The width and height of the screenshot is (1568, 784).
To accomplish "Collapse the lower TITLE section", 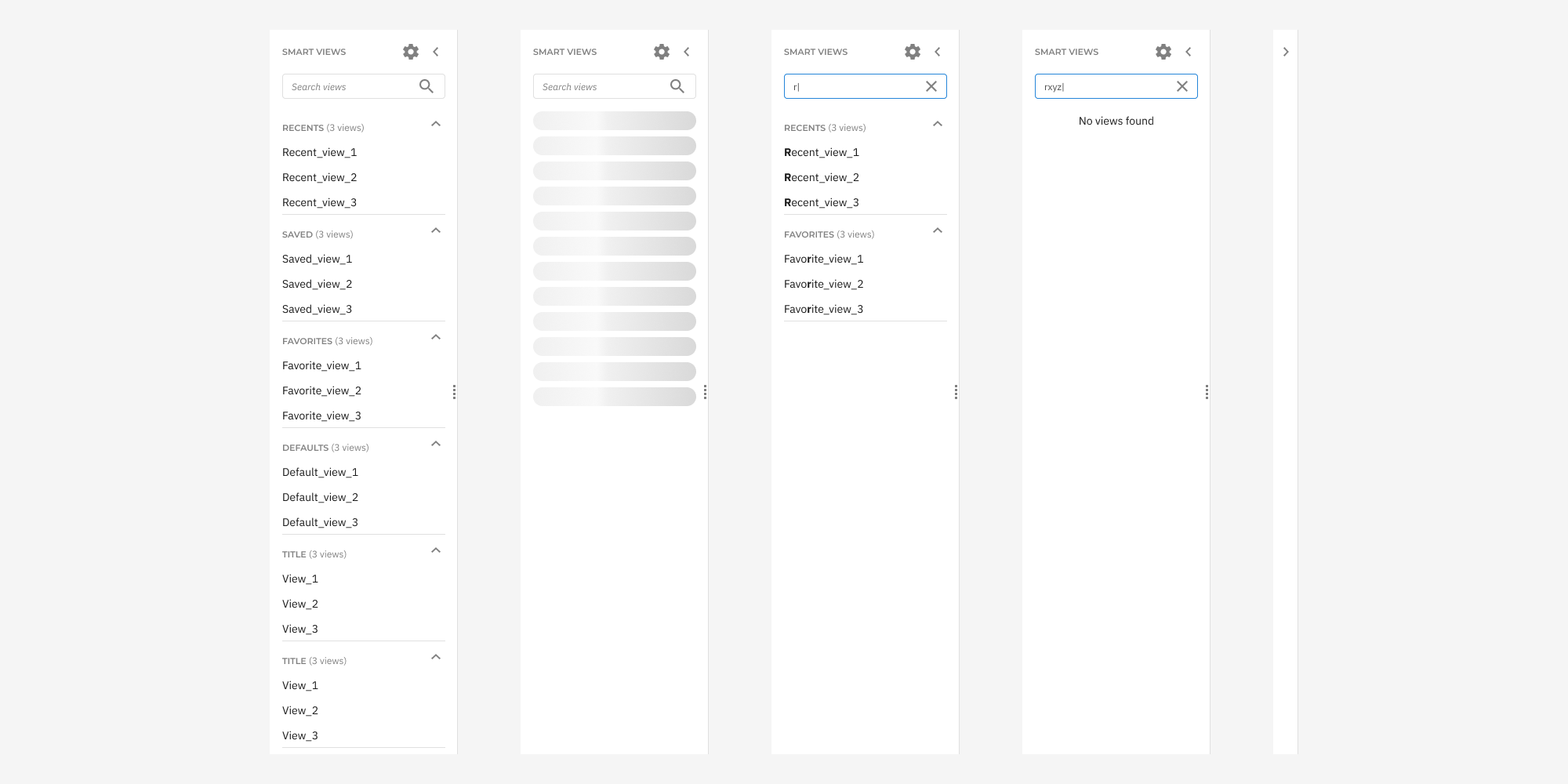I will point(436,657).
